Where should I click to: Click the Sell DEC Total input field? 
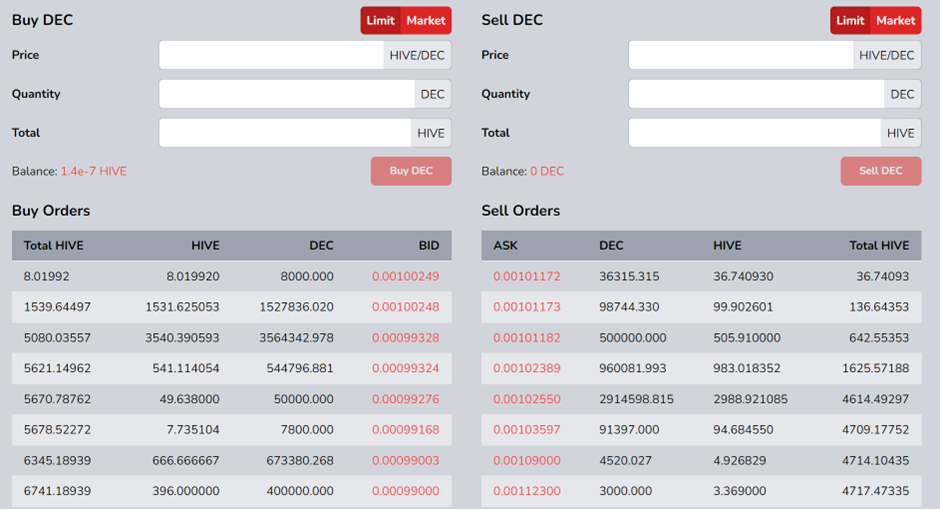click(755, 132)
